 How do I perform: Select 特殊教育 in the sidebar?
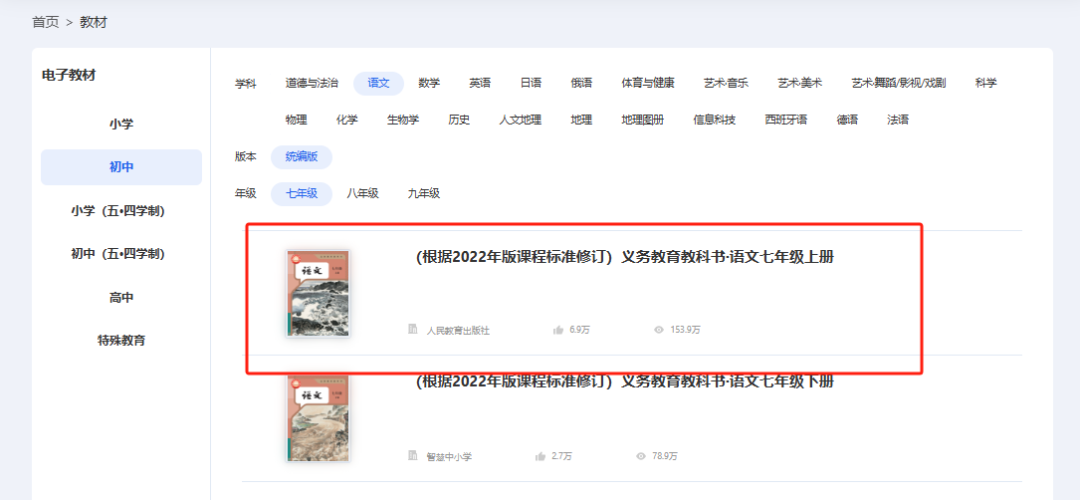121,340
